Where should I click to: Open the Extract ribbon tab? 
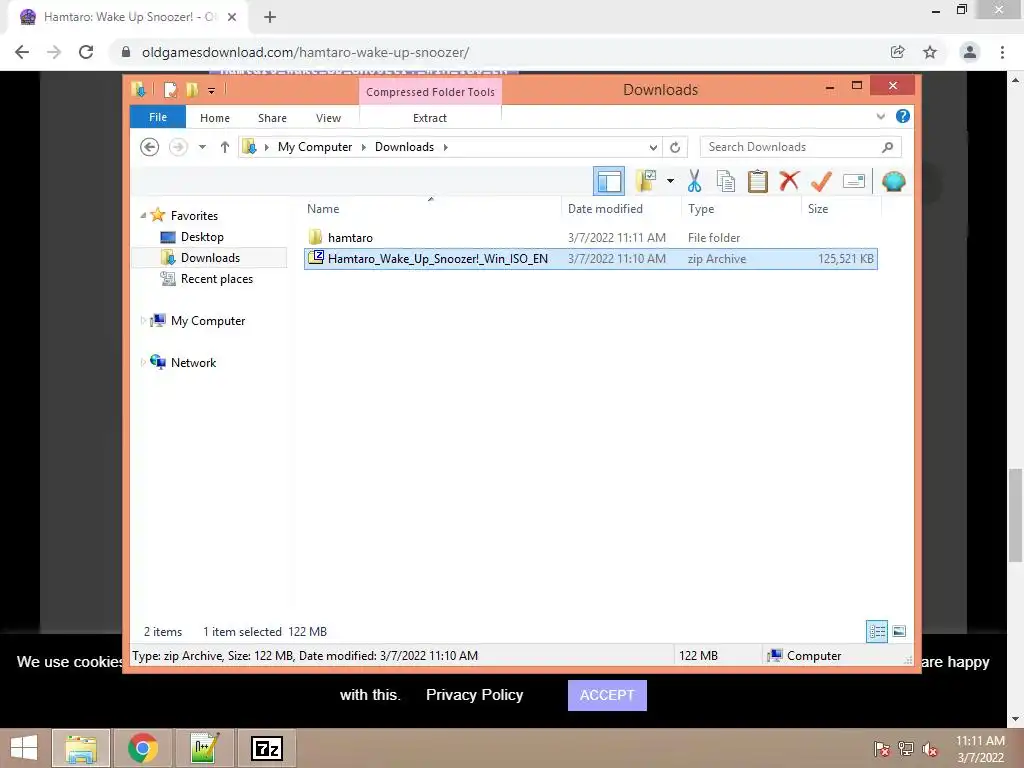(x=430, y=118)
